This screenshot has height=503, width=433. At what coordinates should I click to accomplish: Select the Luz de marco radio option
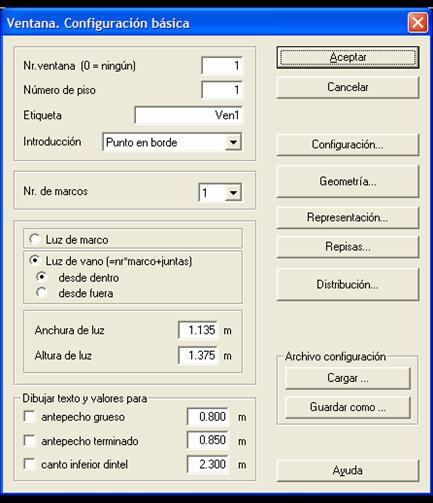35,239
